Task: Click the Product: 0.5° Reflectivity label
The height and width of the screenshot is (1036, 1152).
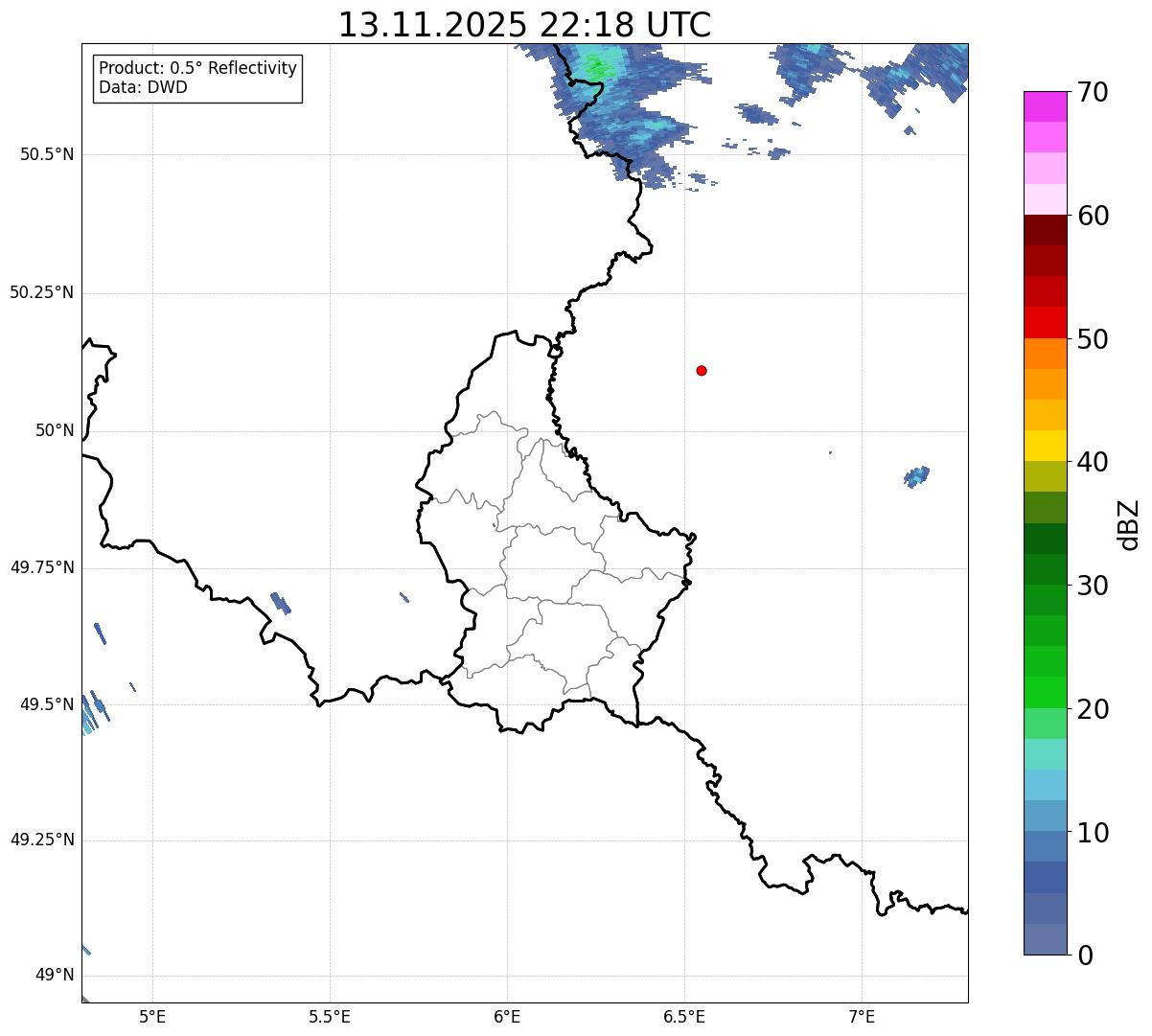Action: click(x=197, y=69)
